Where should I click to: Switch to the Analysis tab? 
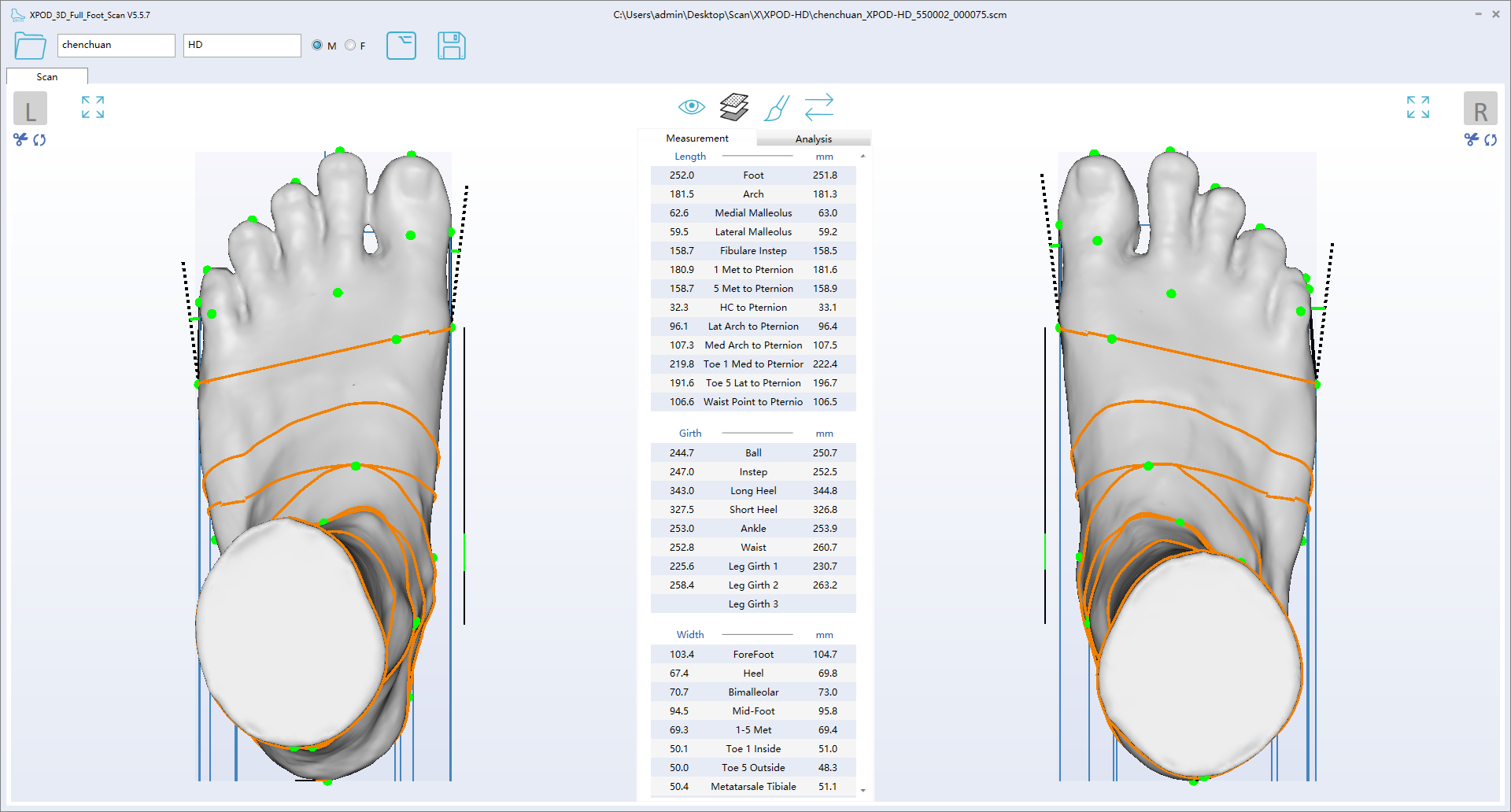(x=813, y=138)
